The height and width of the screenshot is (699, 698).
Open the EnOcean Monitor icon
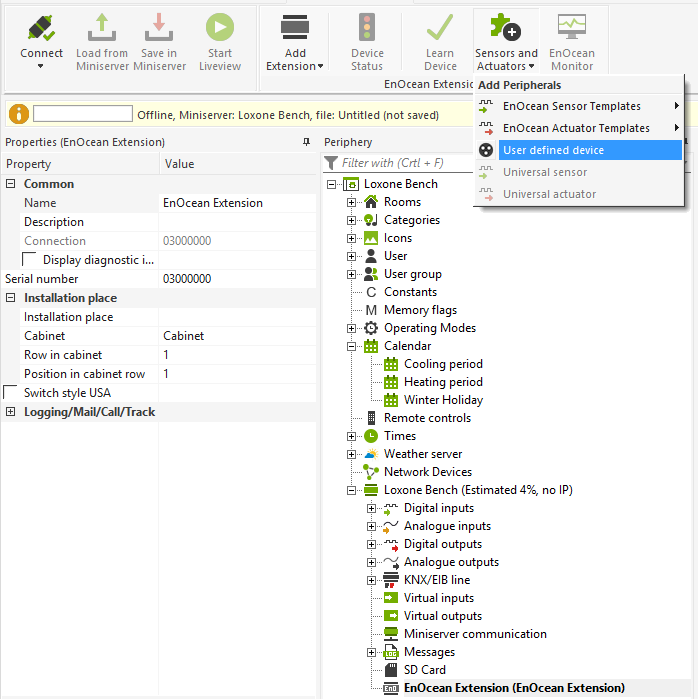click(x=572, y=27)
